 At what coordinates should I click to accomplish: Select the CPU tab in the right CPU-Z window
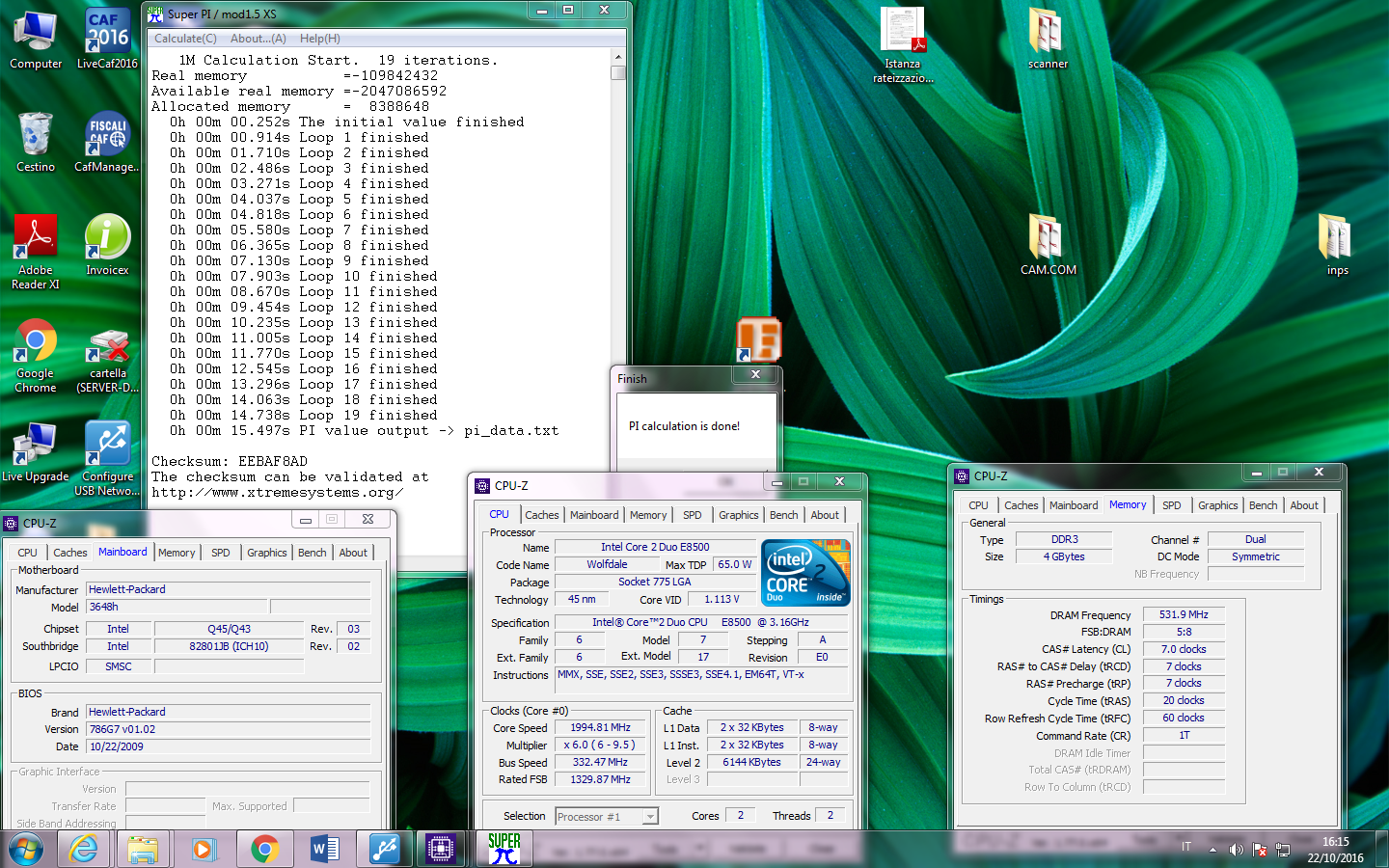pyautogui.click(x=978, y=505)
